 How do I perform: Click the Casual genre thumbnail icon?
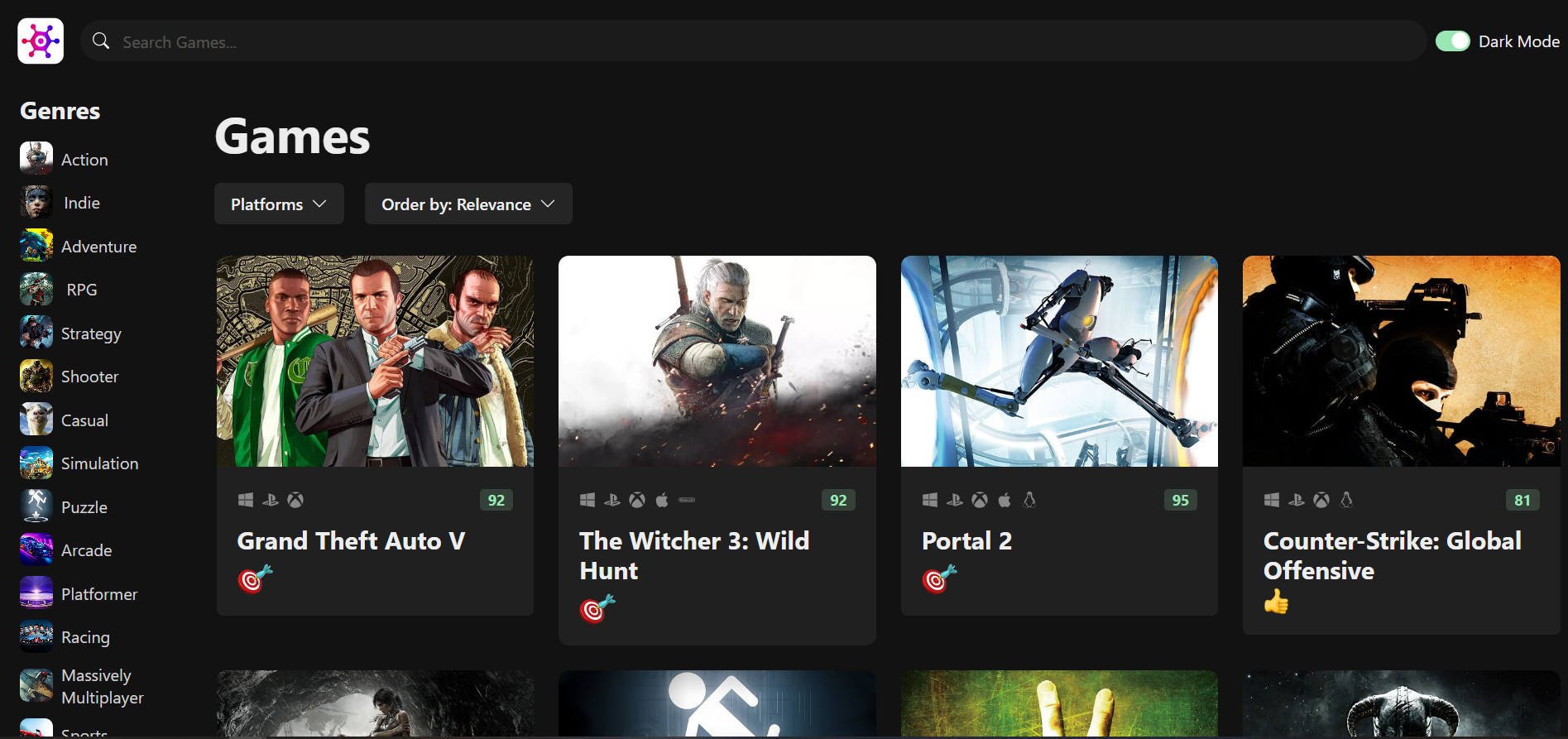[36, 420]
